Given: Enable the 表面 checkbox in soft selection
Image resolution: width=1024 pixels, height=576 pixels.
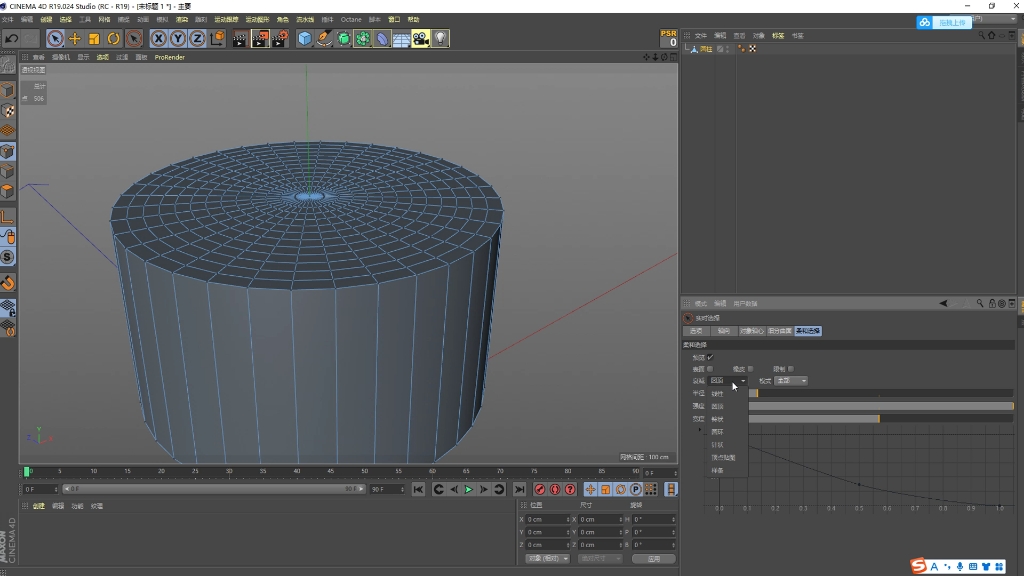Looking at the screenshot, I should tap(710, 369).
